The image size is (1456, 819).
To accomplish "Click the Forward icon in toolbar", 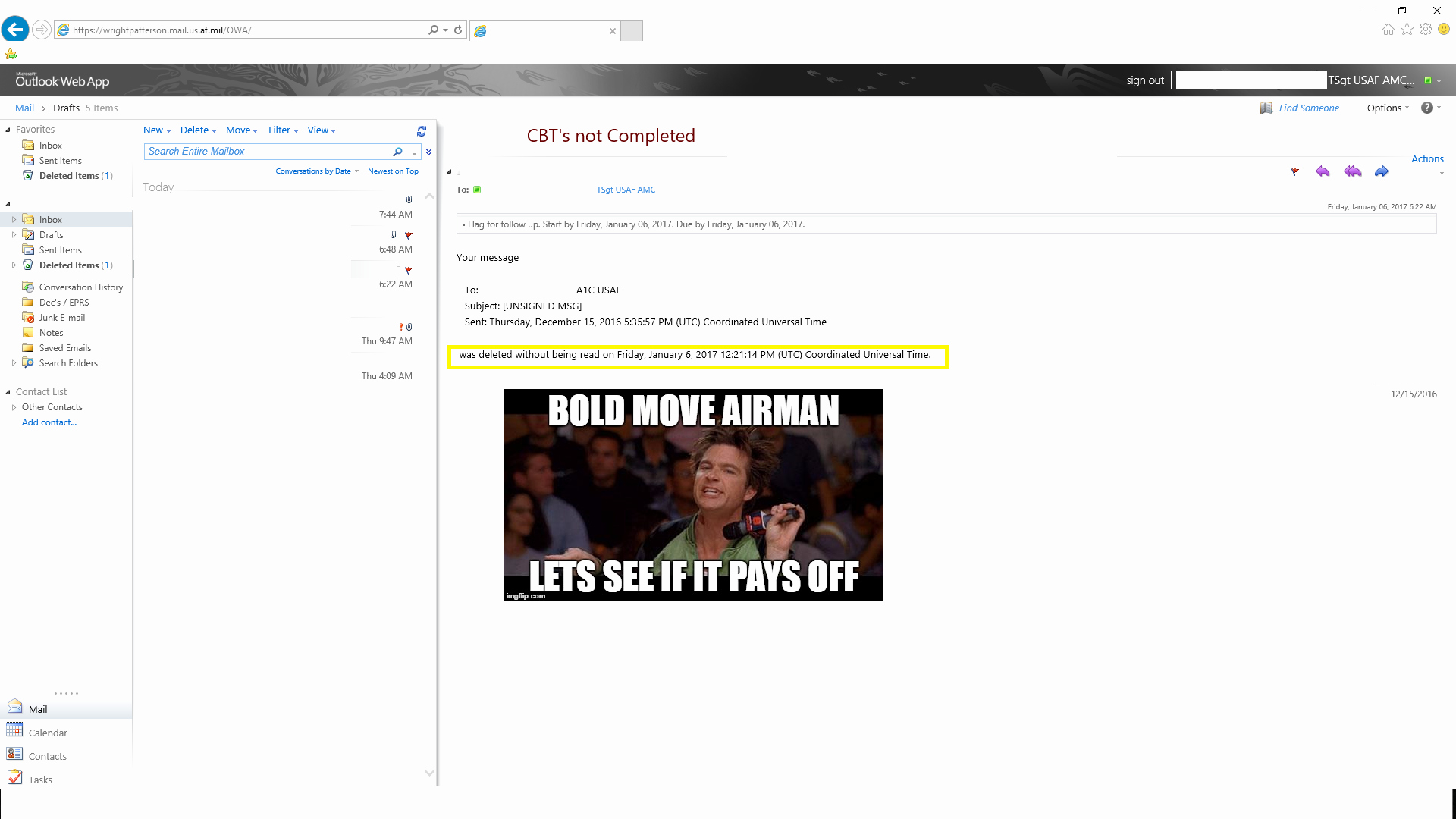I will [x=1382, y=171].
